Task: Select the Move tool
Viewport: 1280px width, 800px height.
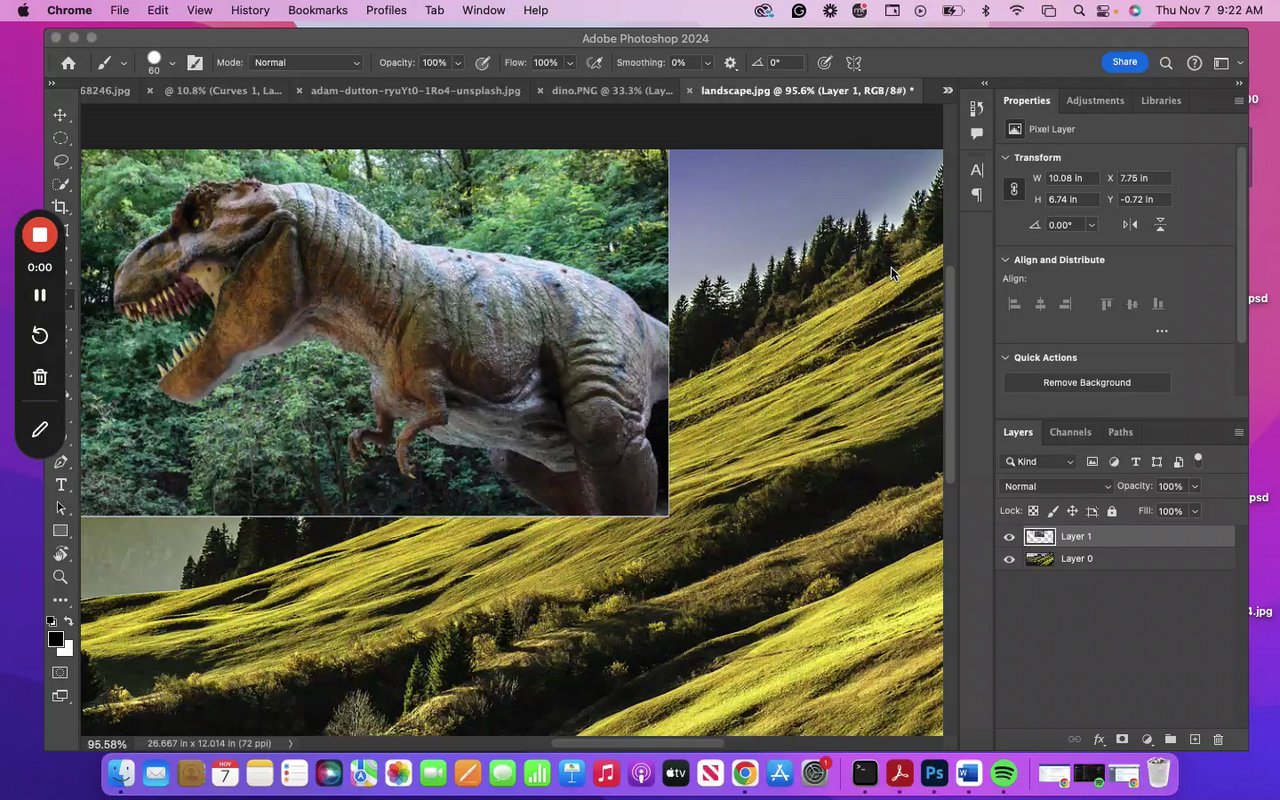Action: pos(60,115)
